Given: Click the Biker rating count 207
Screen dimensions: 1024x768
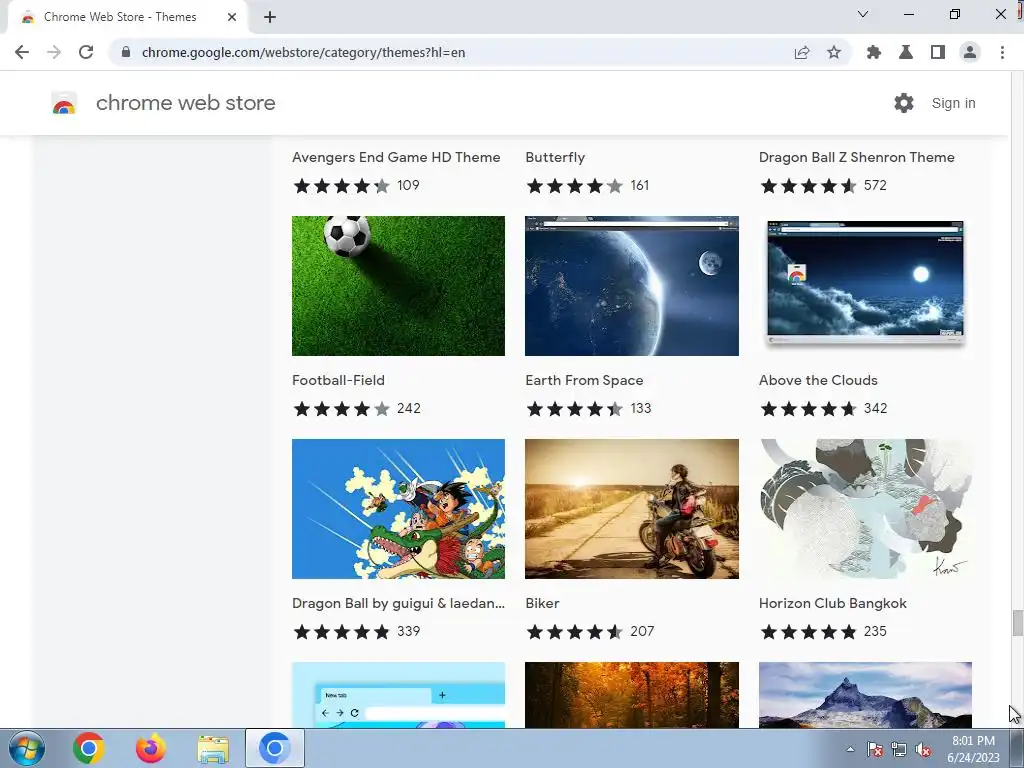Looking at the screenshot, I should 642,632.
